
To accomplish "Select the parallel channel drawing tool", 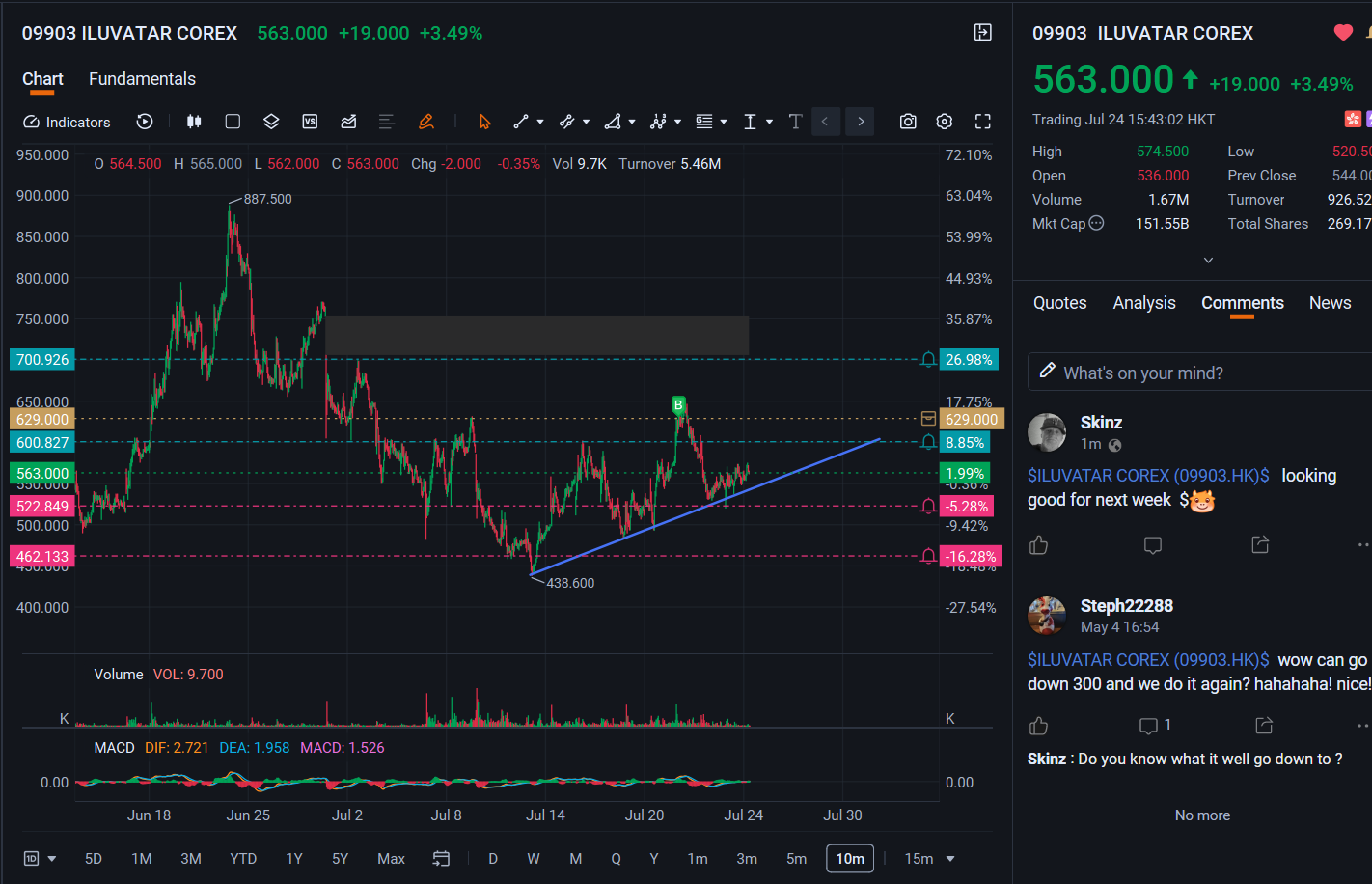I will pyautogui.click(x=566, y=122).
